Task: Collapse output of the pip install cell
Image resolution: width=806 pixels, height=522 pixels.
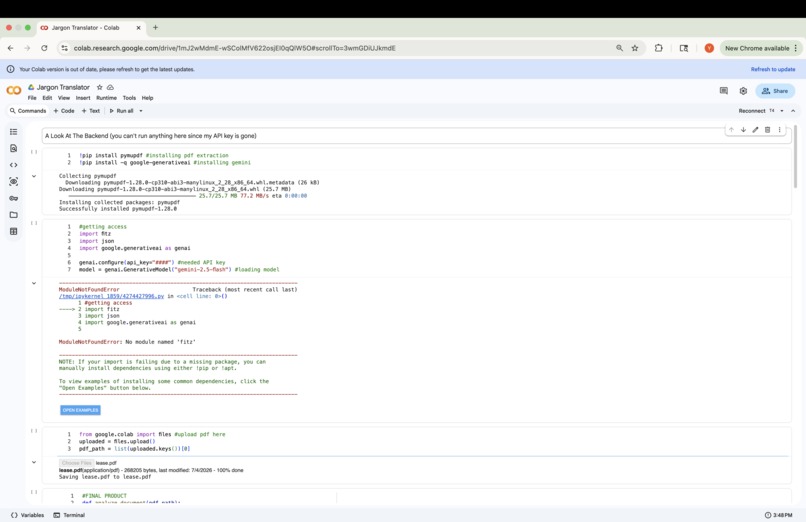Action: pos(34,176)
